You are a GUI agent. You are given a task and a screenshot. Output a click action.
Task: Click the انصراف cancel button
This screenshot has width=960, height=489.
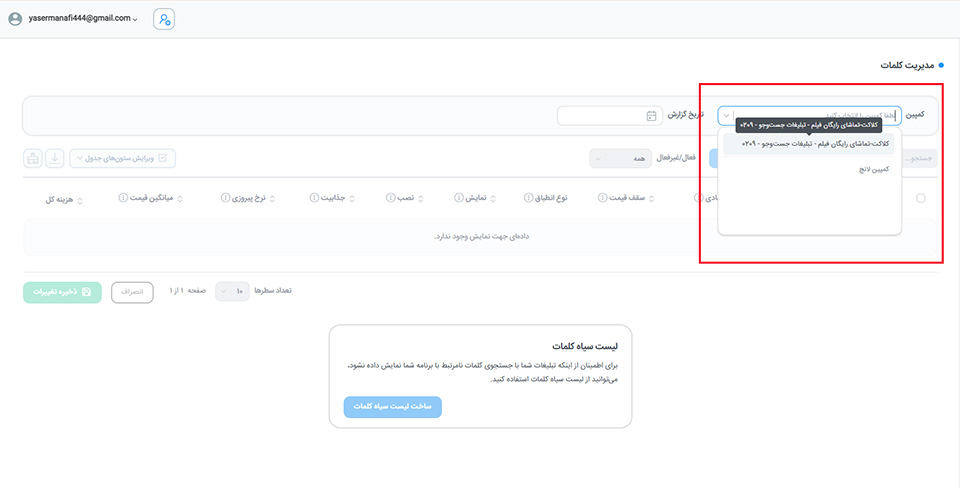[x=132, y=291]
